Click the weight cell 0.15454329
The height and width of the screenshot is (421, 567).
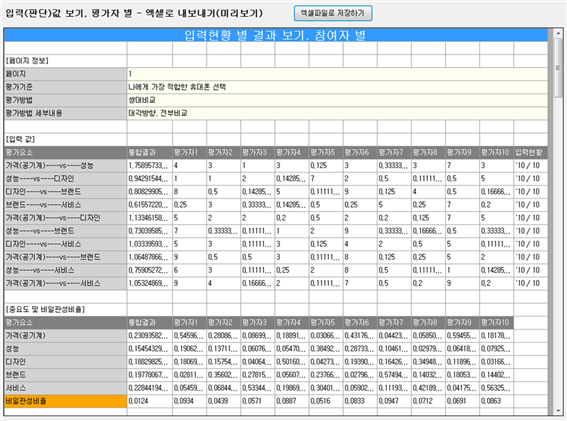(x=150, y=349)
